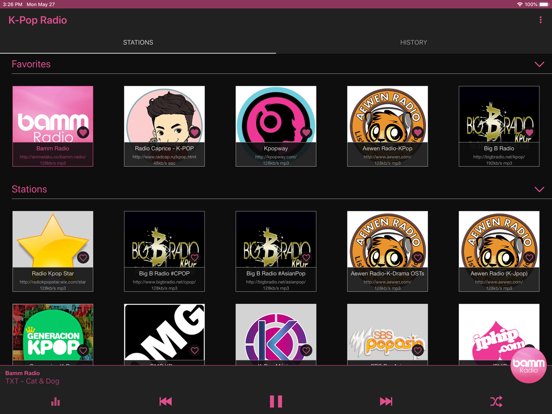Play the Radio Kpop Star station

pyautogui.click(x=53, y=251)
